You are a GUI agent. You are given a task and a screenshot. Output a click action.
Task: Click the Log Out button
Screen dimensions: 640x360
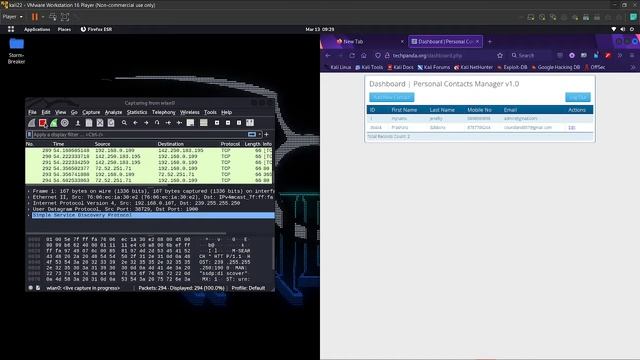(x=578, y=98)
